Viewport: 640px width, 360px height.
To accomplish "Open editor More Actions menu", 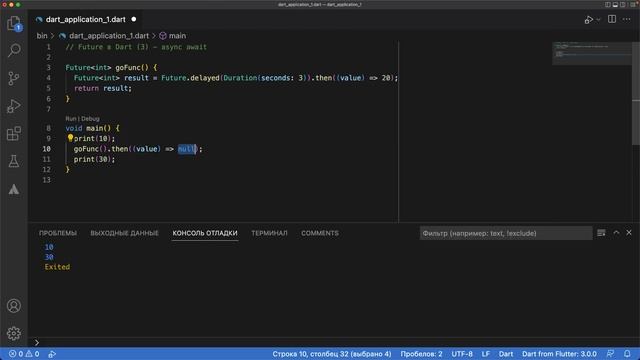I will tap(627, 20).
